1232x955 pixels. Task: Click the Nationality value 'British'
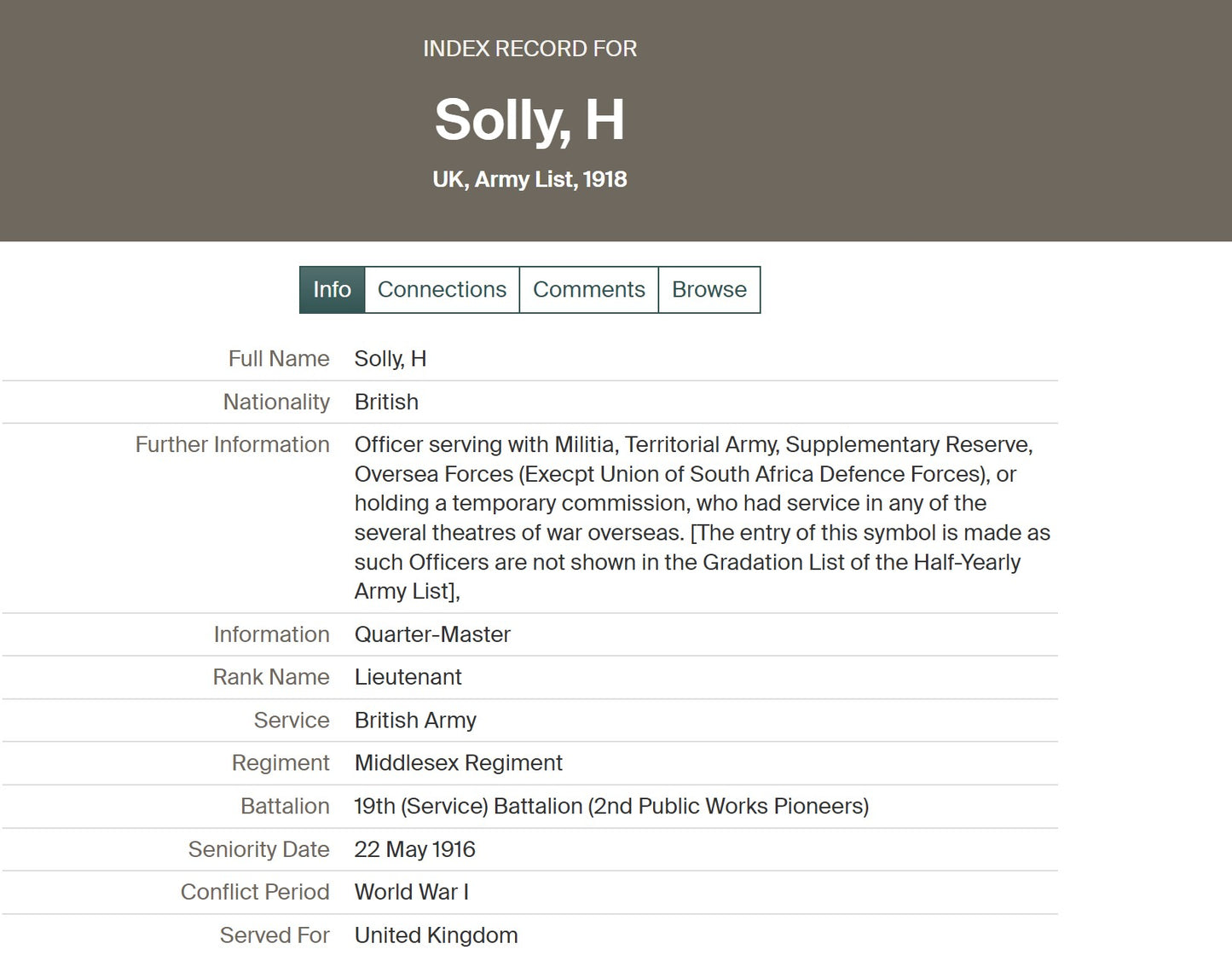[x=386, y=402]
